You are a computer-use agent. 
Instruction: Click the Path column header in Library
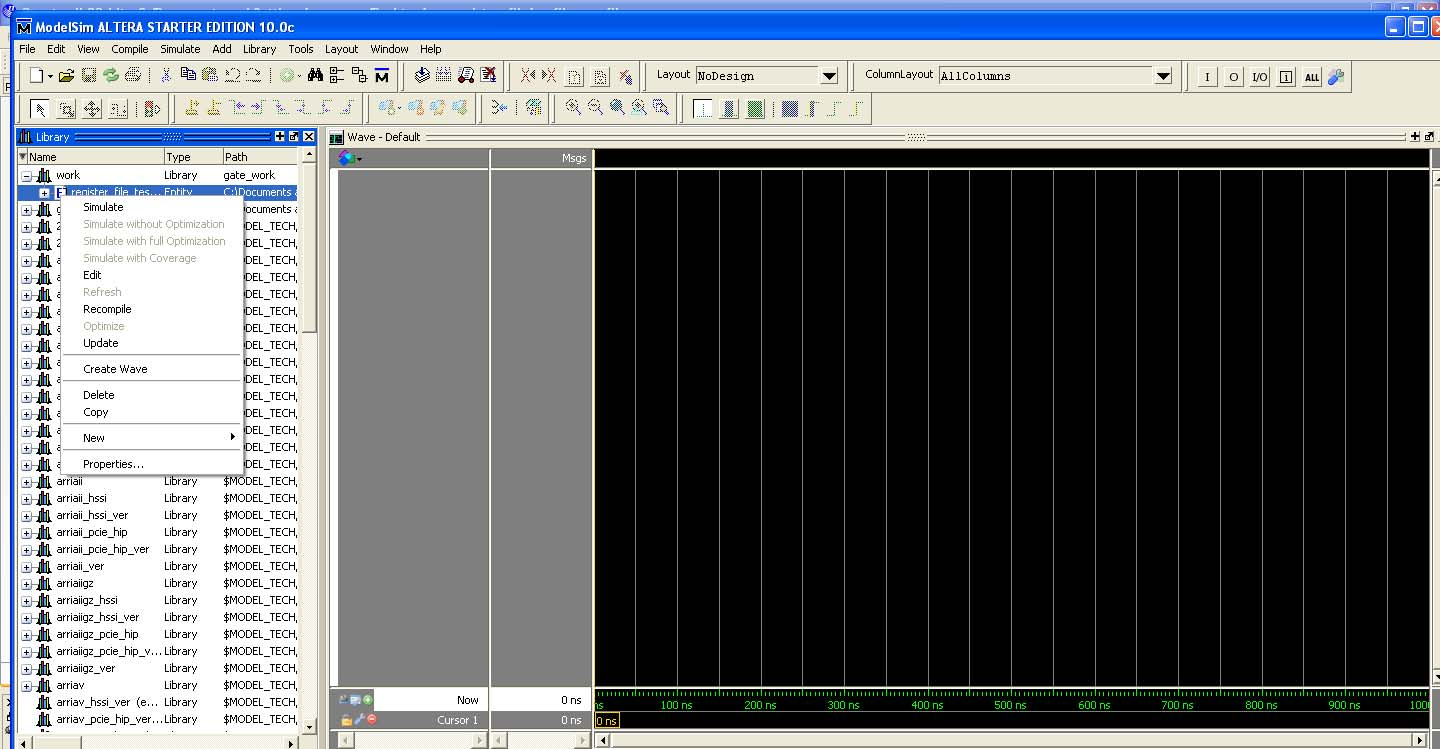260,157
